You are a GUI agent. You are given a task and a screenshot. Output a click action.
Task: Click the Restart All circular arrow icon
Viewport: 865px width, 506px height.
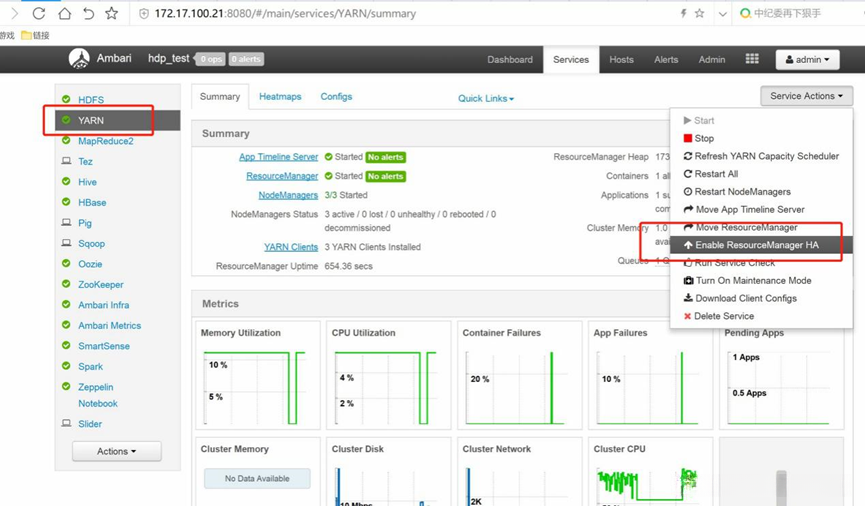coord(687,174)
